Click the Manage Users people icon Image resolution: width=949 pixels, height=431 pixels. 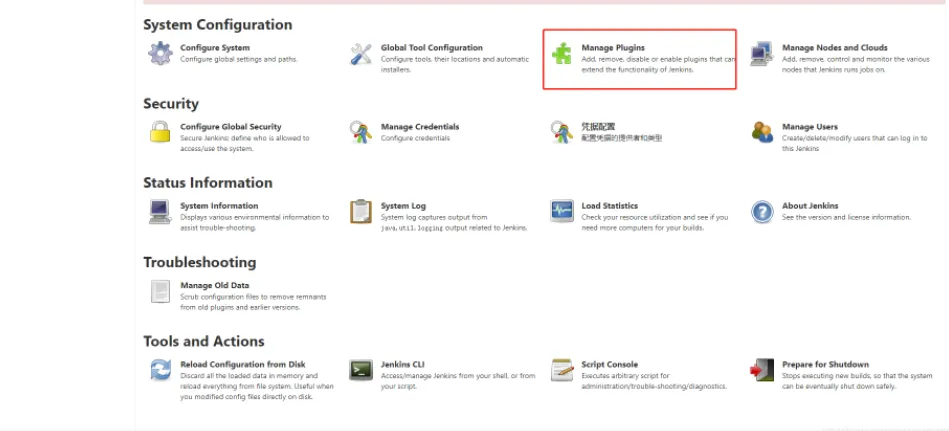pyautogui.click(x=762, y=132)
